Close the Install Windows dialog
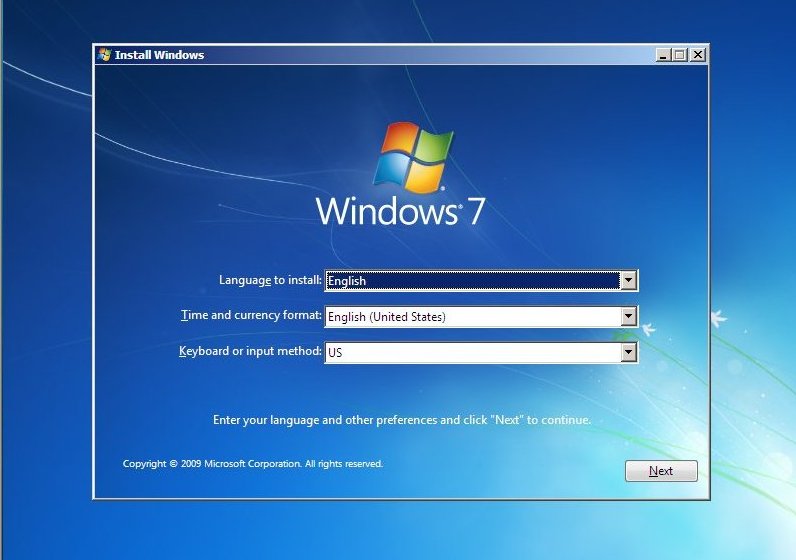This screenshot has width=796, height=560. click(697, 55)
